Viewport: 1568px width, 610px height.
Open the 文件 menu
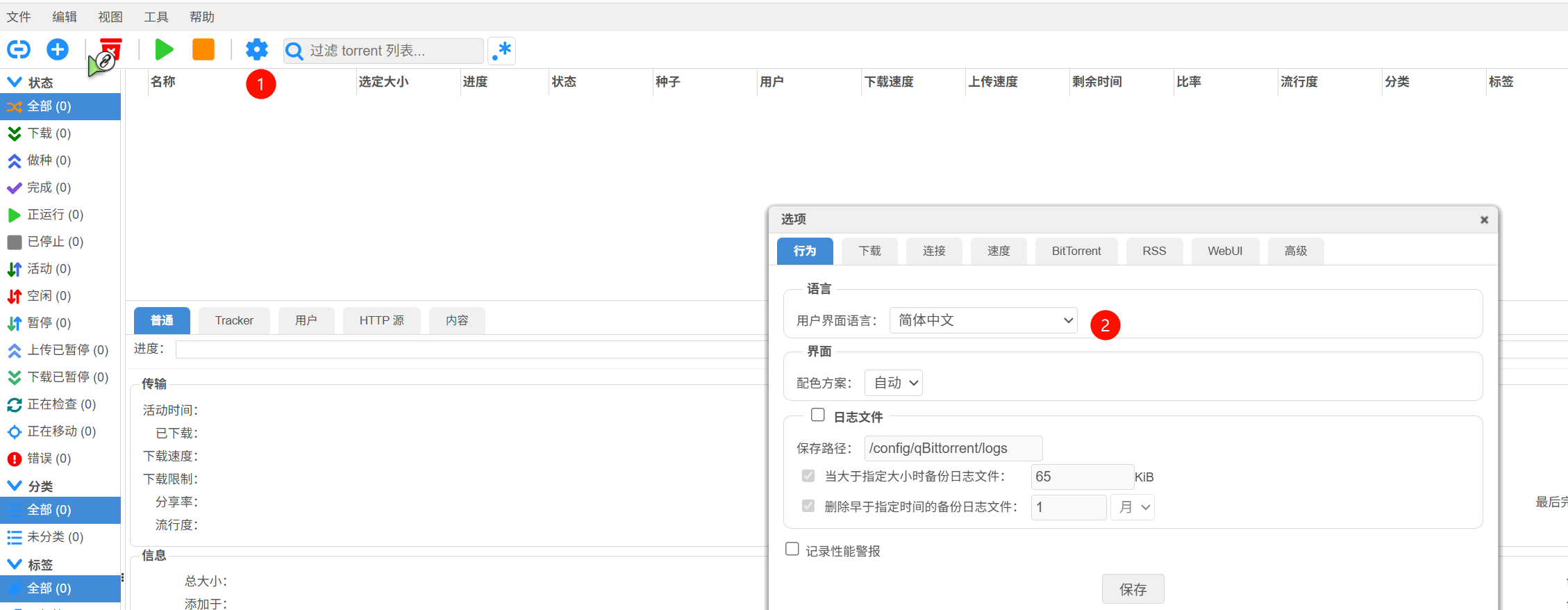tap(19, 17)
